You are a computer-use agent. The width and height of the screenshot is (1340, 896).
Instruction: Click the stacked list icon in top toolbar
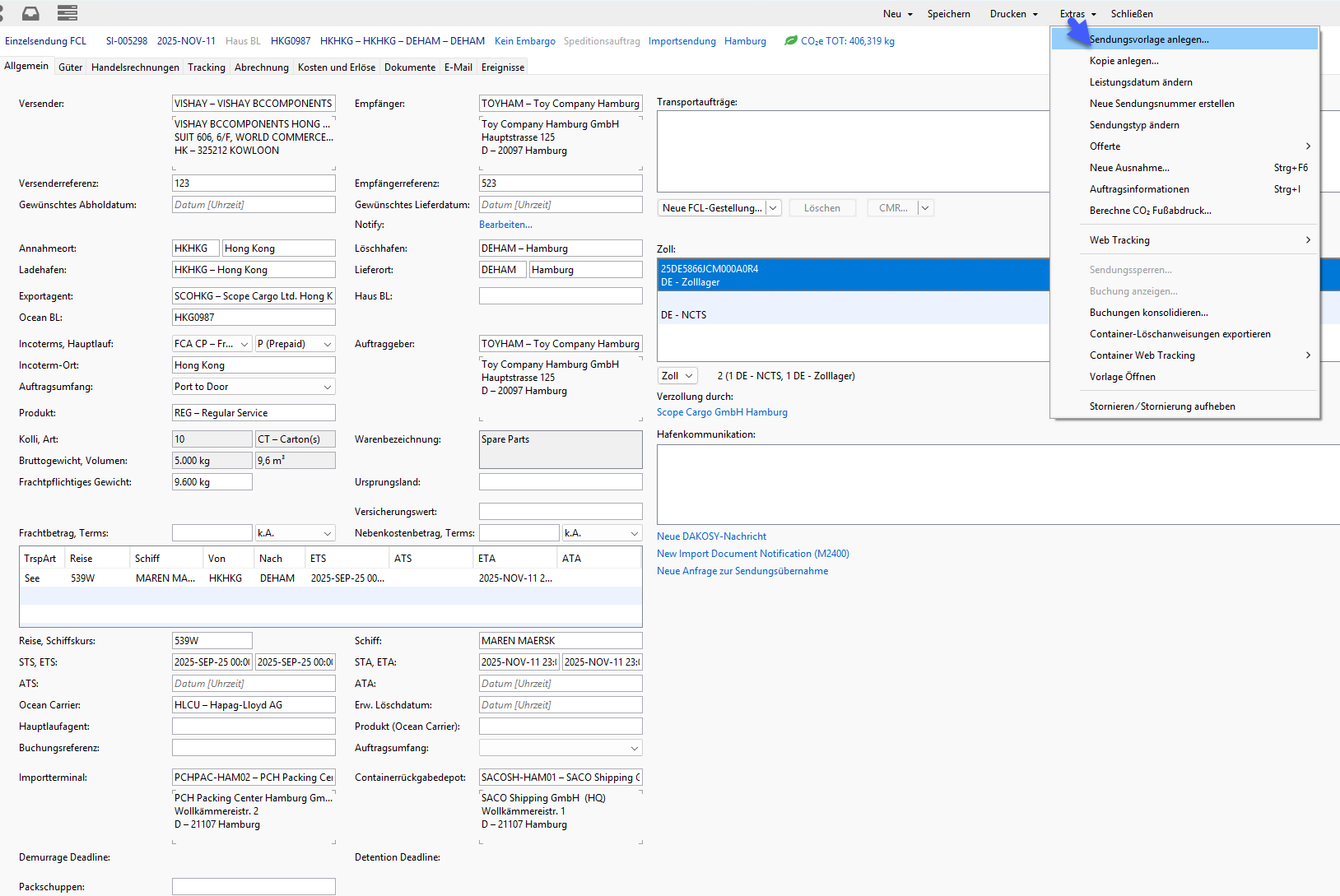[x=67, y=13]
